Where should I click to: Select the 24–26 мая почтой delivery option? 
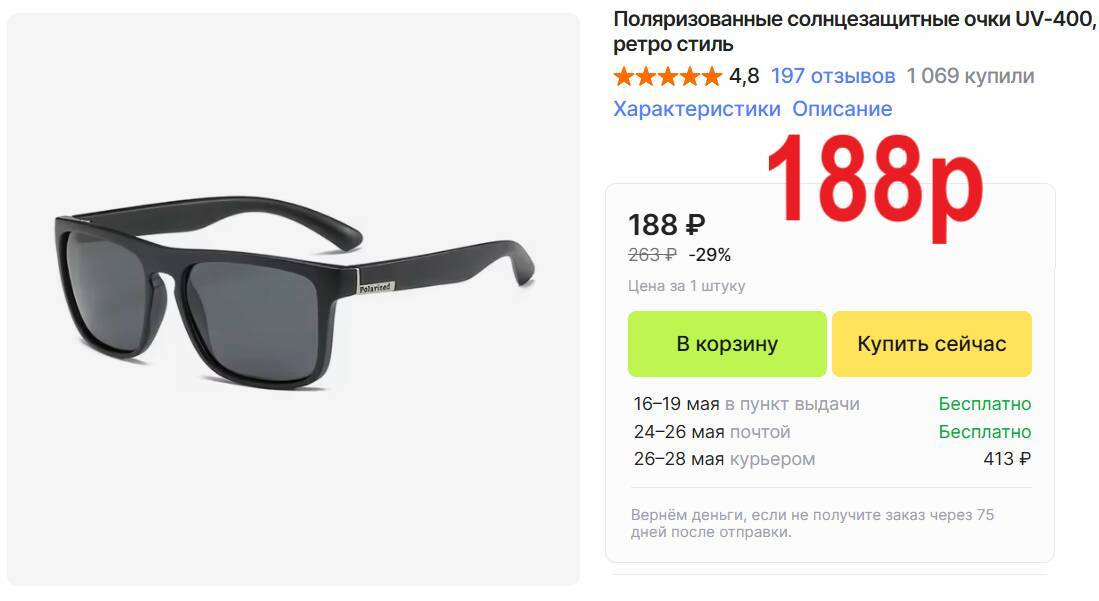point(832,431)
